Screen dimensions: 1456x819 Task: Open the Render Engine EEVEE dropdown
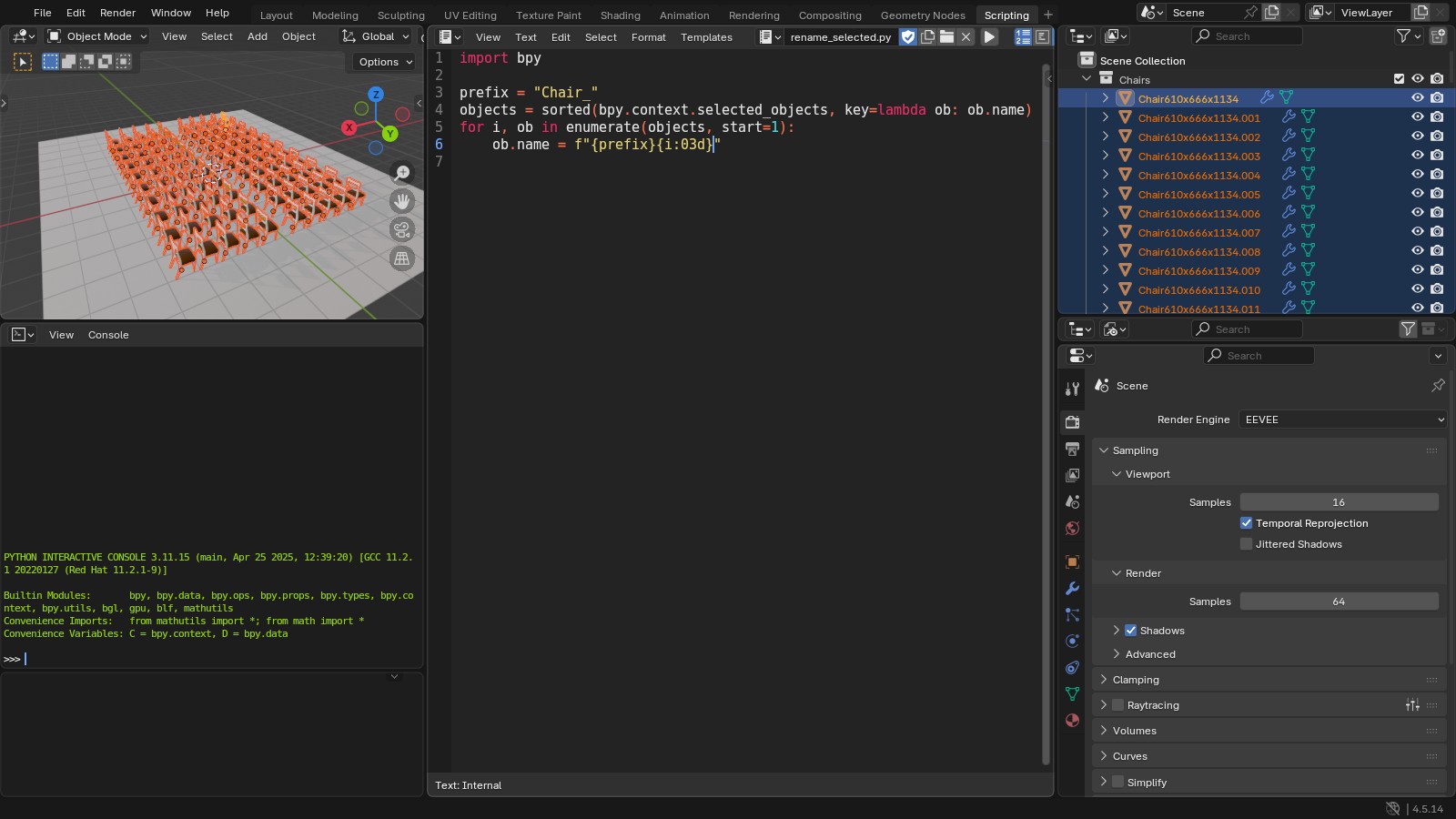coord(1342,420)
